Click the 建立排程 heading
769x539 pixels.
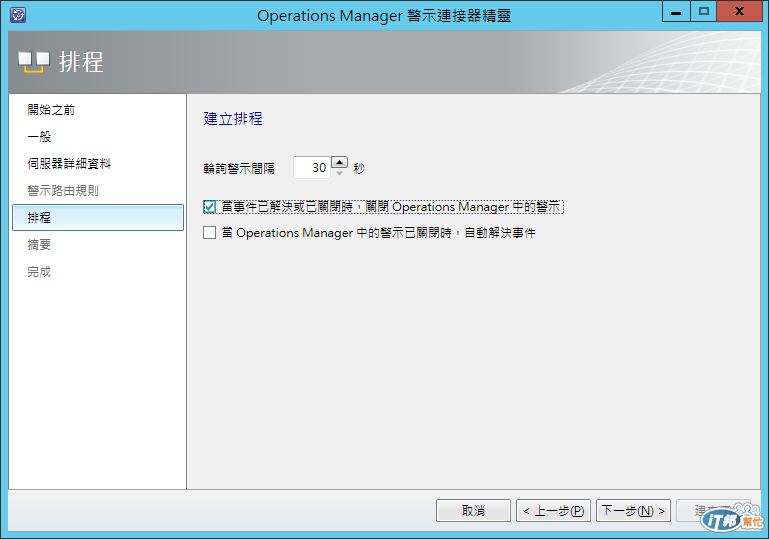click(x=233, y=119)
